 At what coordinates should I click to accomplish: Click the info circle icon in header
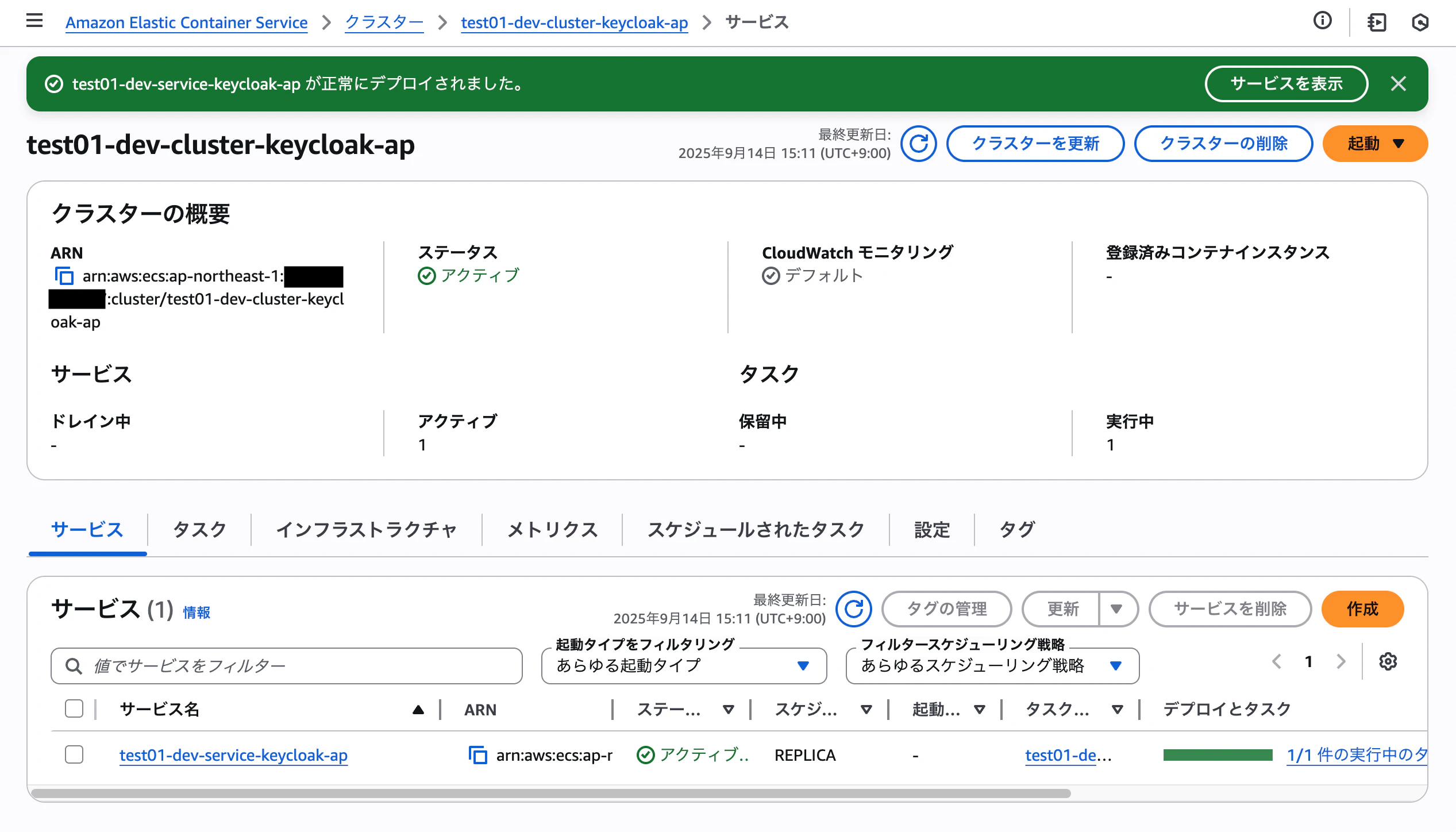[x=1322, y=21]
